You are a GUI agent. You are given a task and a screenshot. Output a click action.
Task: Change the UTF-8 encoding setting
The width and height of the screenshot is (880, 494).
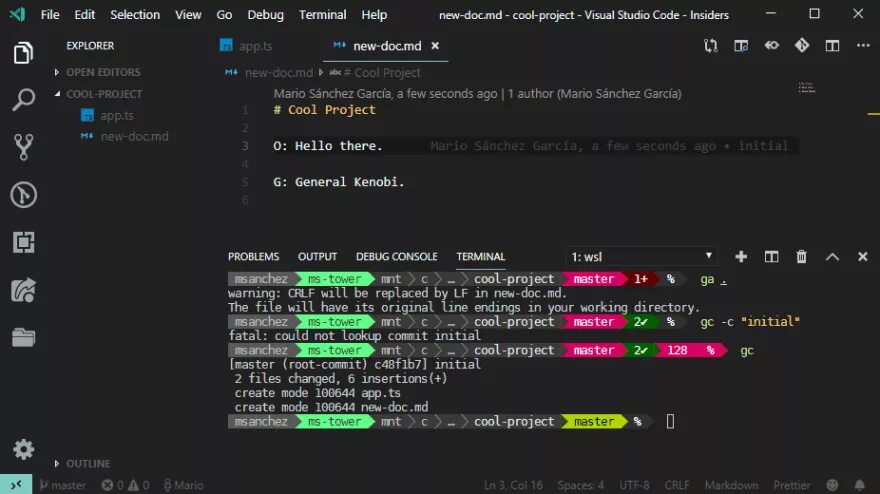[x=634, y=485]
